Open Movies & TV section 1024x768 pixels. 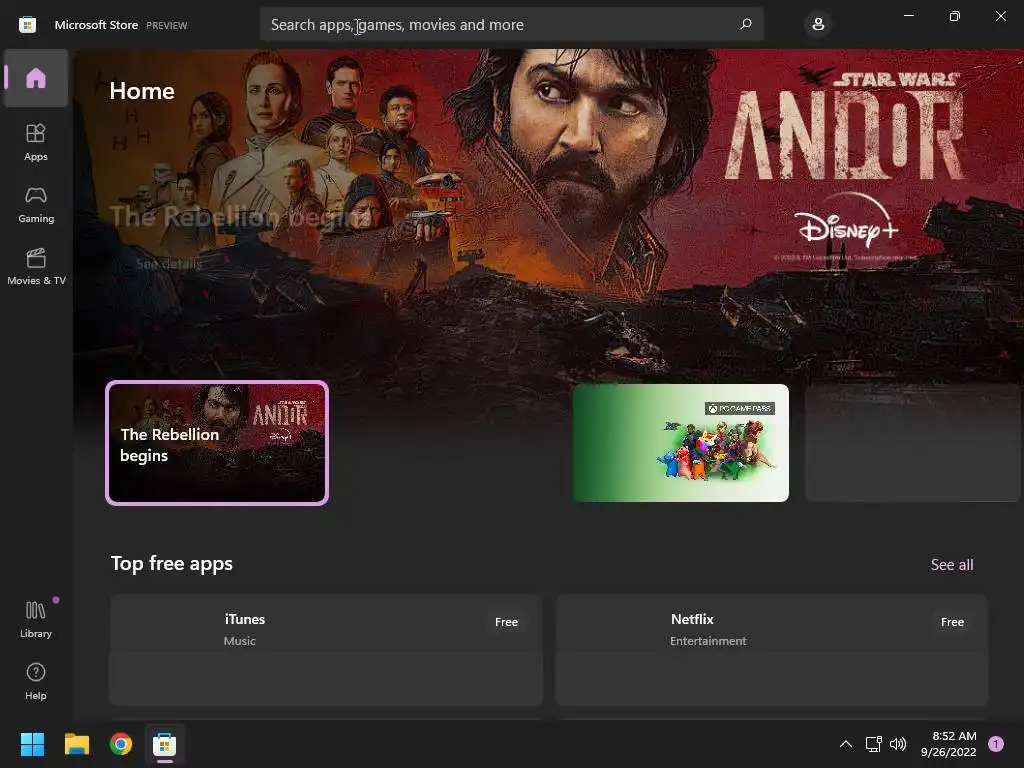click(x=36, y=266)
